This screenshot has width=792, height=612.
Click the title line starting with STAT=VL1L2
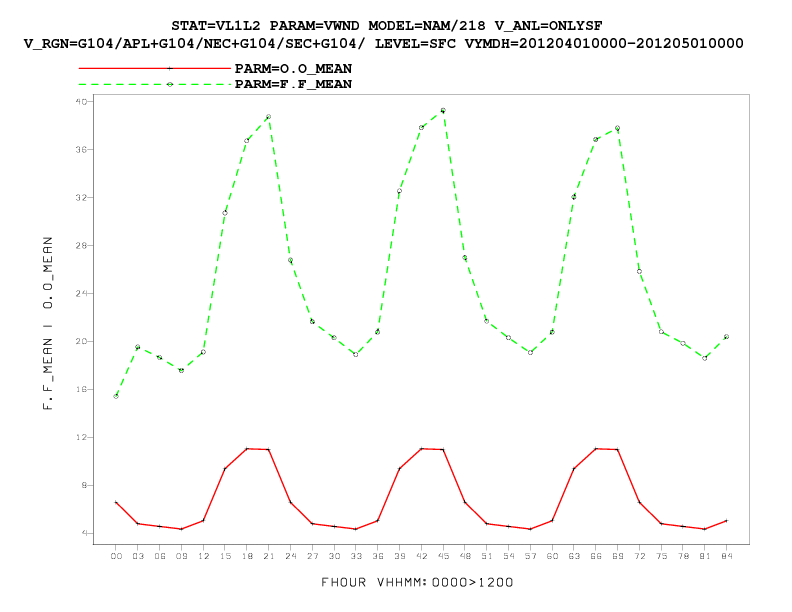click(x=387, y=26)
